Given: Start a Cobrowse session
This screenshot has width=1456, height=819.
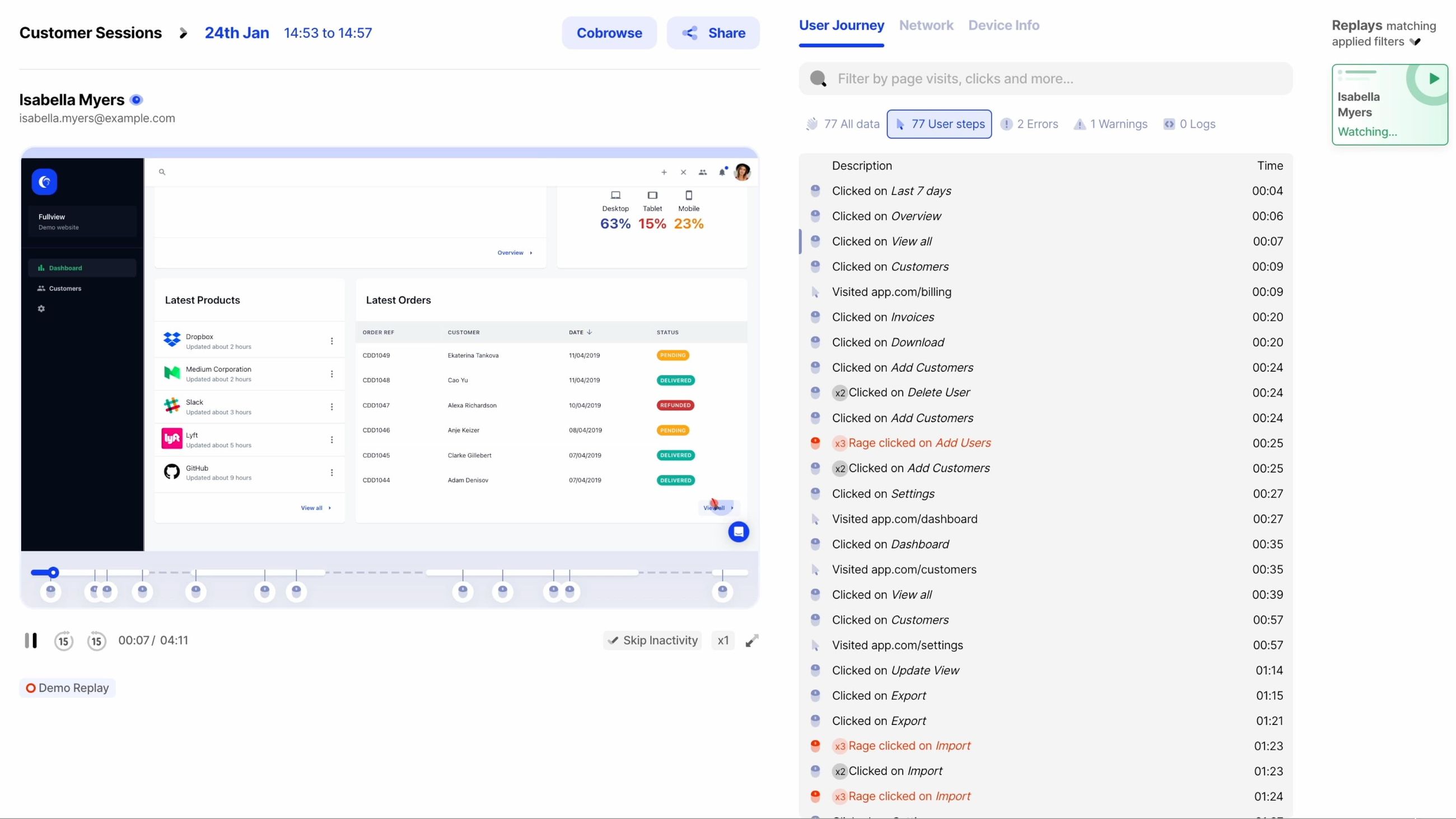Looking at the screenshot, I should point(609,33).
